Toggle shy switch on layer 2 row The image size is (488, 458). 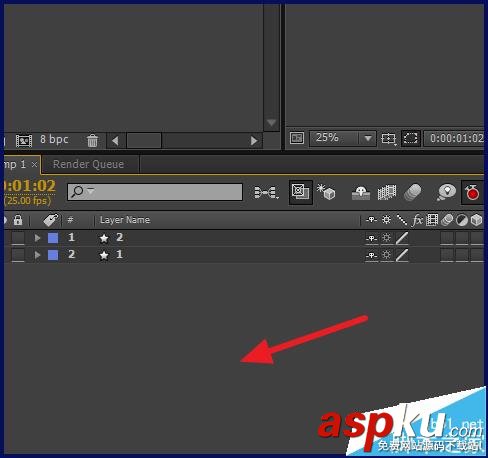pos(371,256)
